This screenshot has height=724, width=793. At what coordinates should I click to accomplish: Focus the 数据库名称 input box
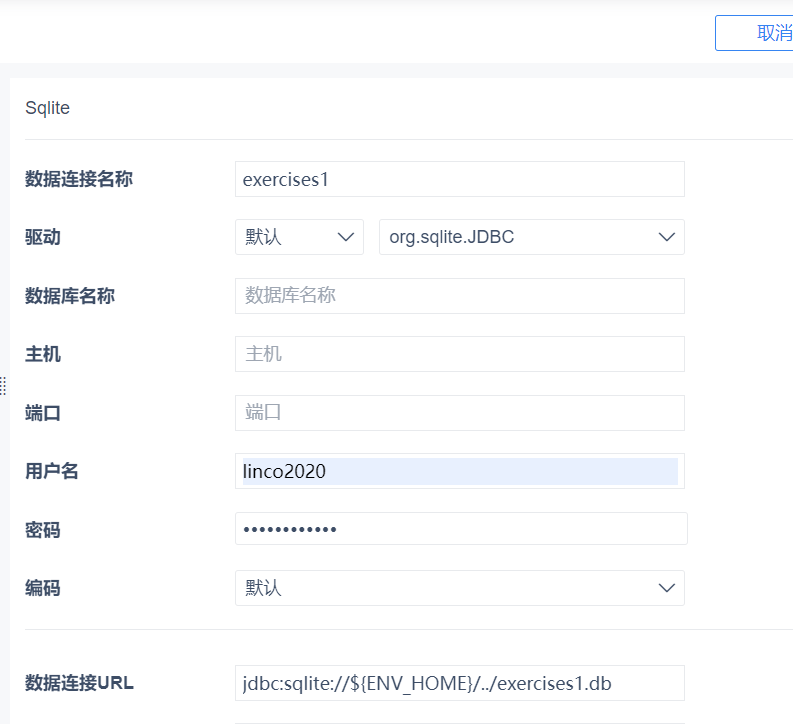459,296
